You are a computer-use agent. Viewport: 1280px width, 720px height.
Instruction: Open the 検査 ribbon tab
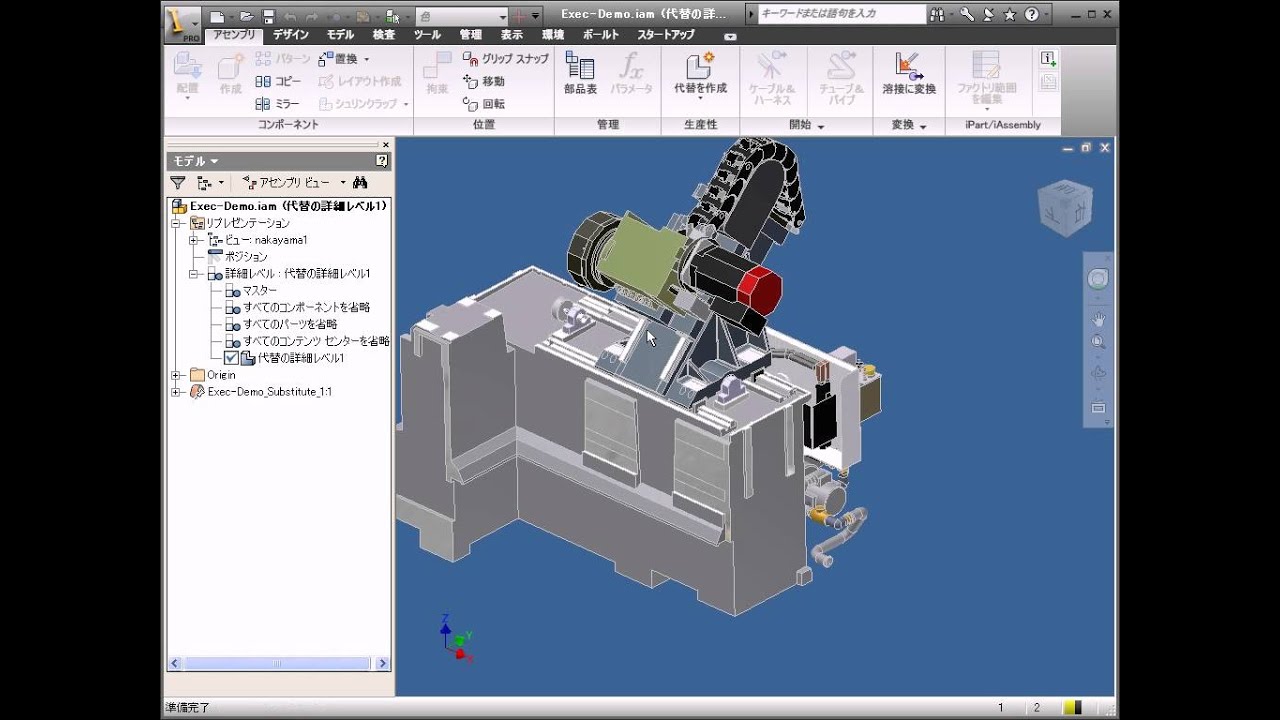coord(384,35)
